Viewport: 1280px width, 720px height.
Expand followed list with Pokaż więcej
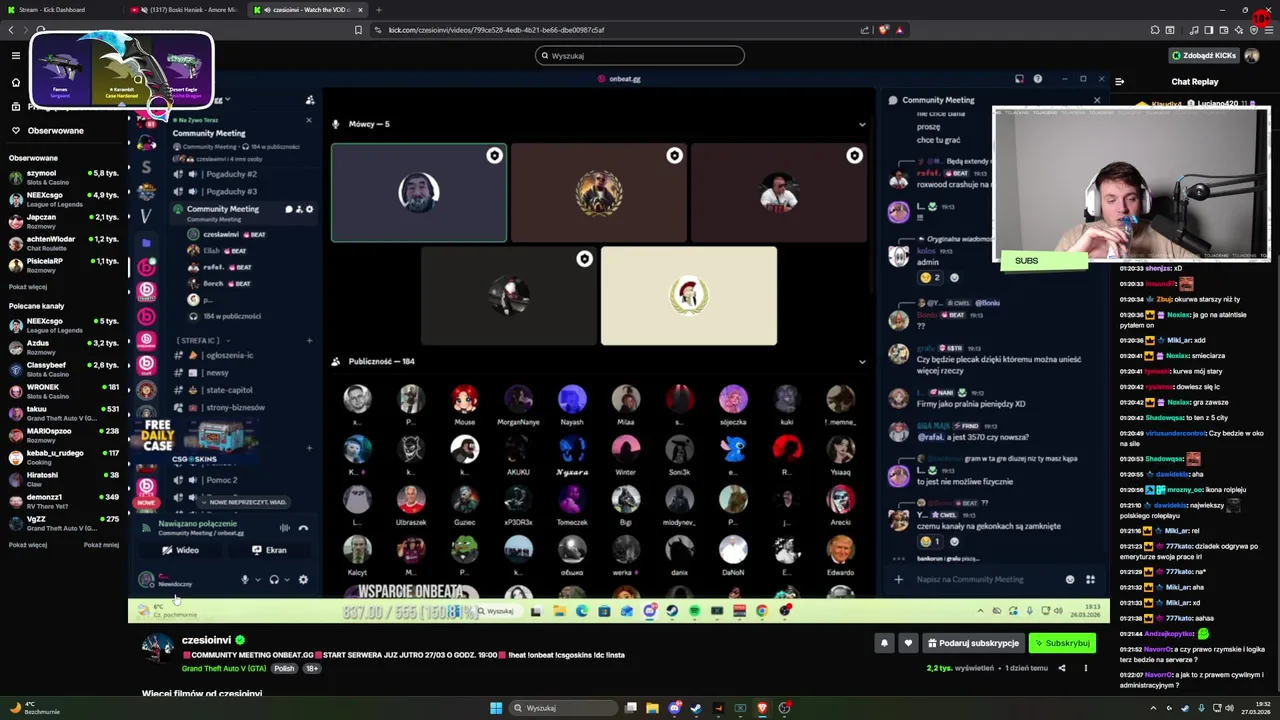(x=28, y=287)
